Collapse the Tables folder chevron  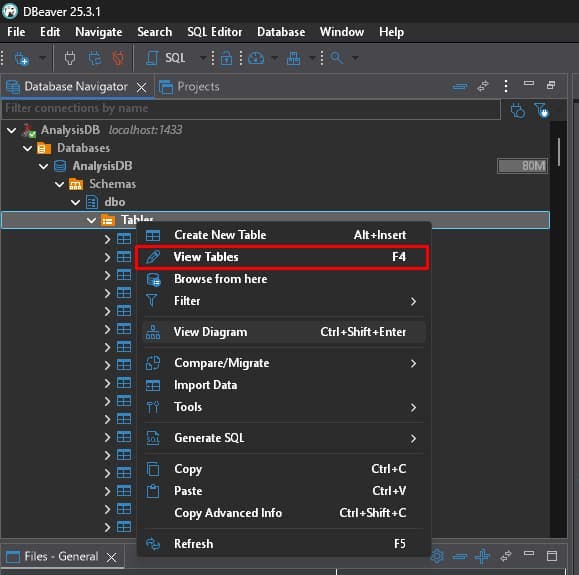91,220
